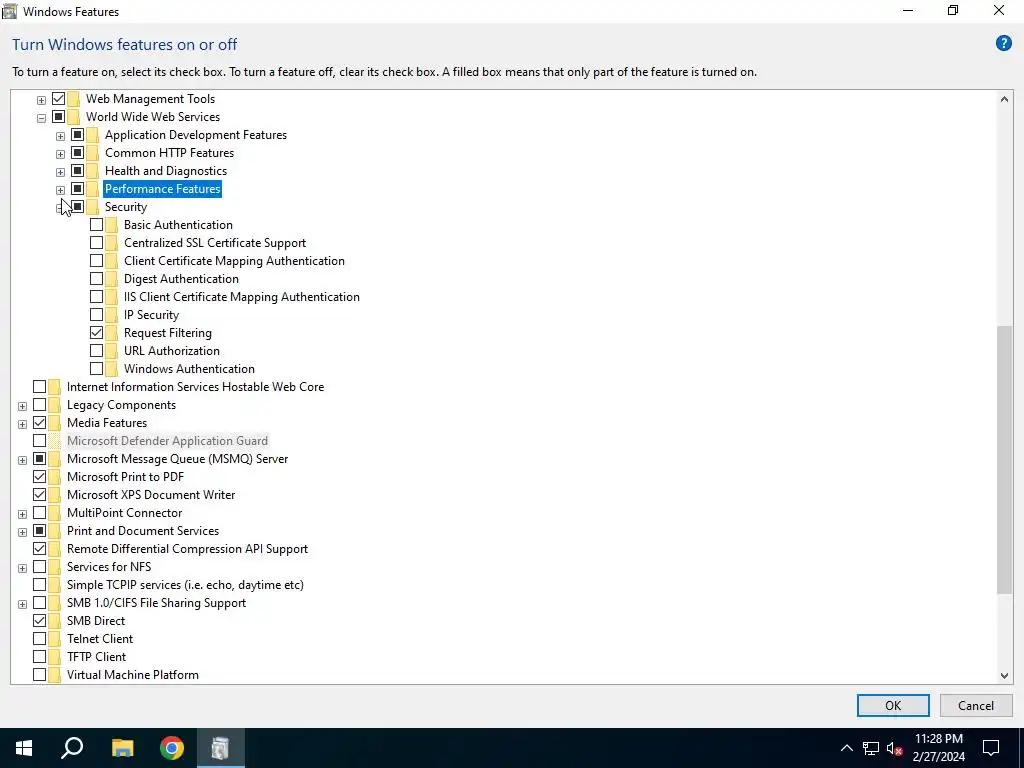The image size is (1024, 768).
Task: Expand Common HTTP Features
Action: pyautogui.click(x=60, y=154)
